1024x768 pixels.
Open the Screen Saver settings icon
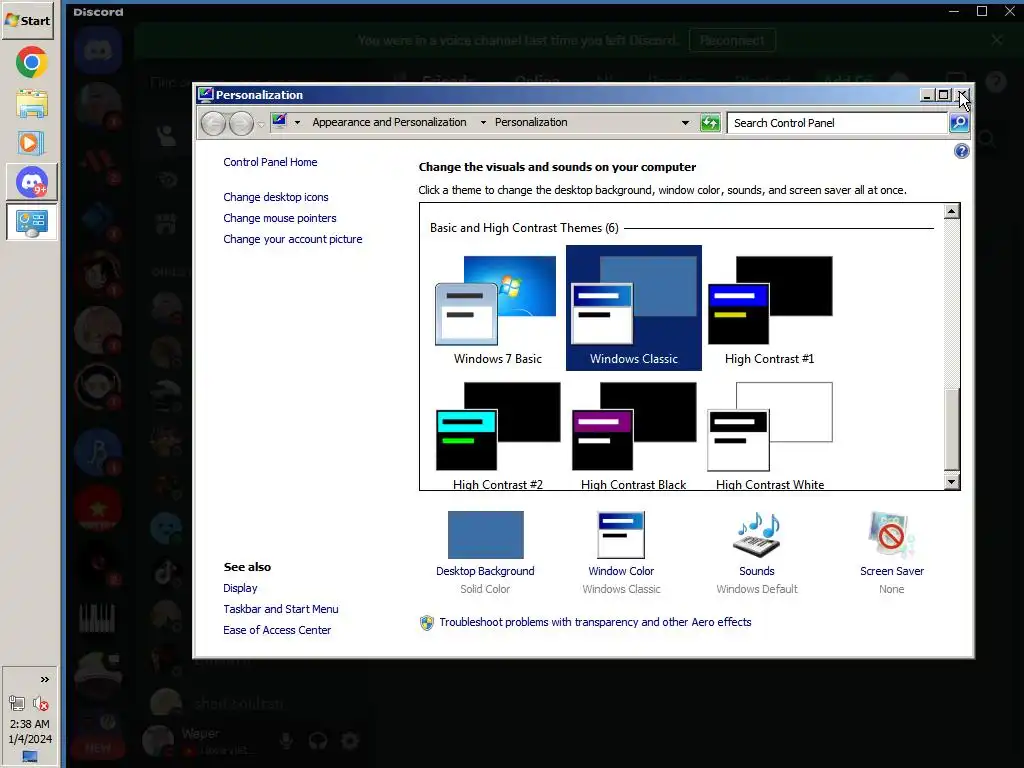(x=891, y=535)
